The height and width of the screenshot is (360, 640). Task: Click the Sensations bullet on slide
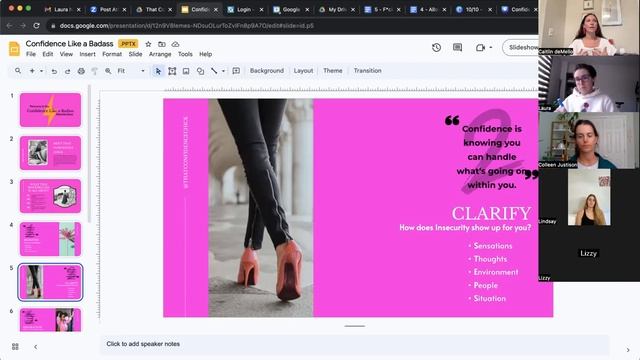(x=493, y=246)
